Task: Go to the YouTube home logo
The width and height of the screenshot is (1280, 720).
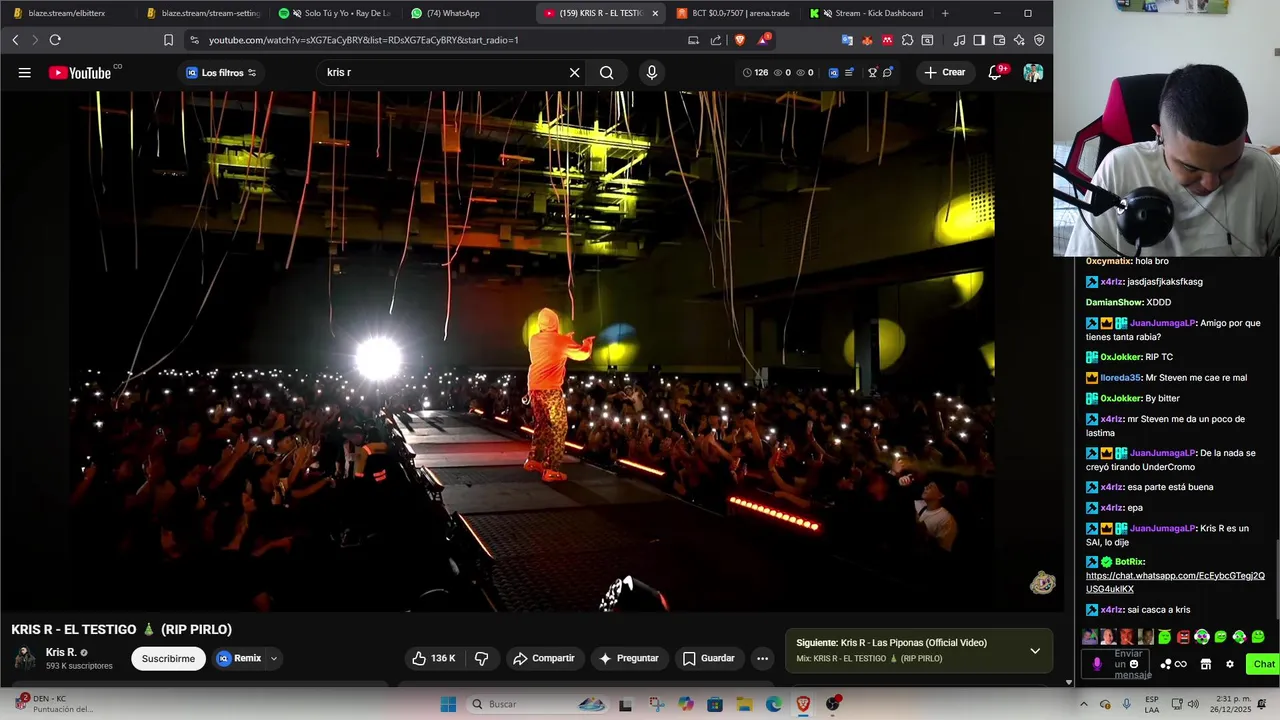Action: (x=80, y=72)
